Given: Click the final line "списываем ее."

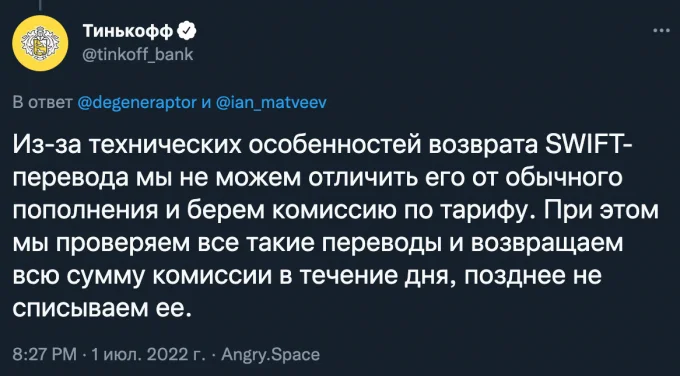Looking at the screenshot, I should (102, 309).
